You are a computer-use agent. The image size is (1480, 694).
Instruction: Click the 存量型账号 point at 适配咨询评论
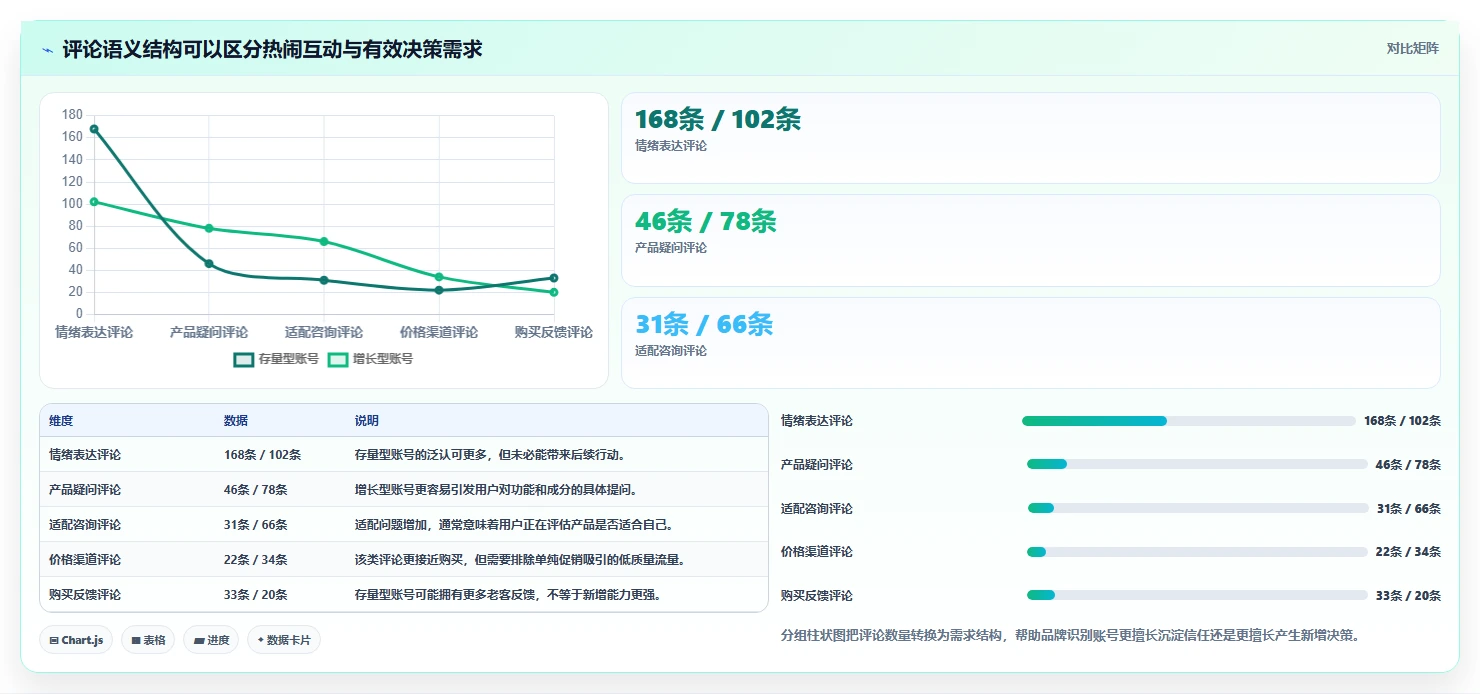(x=324, y=280)
